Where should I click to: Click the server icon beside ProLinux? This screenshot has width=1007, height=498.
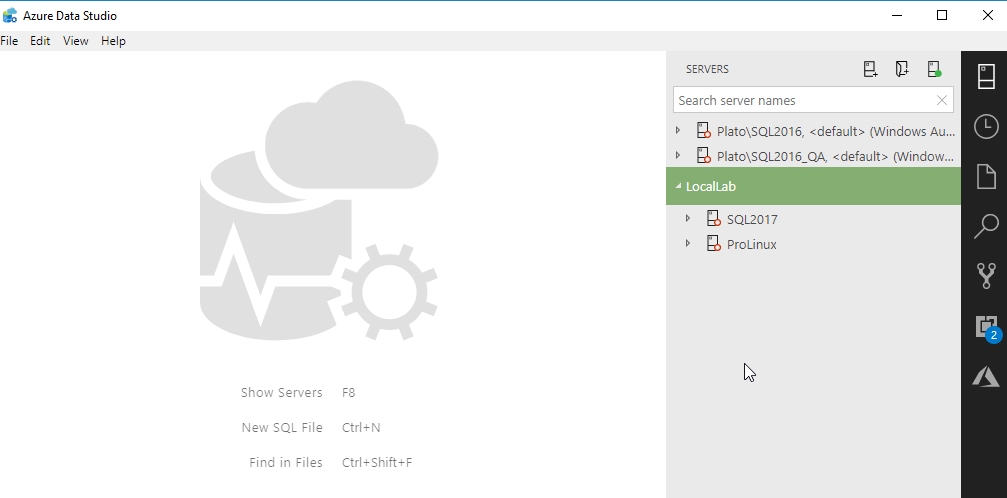[x=714, y=244]
